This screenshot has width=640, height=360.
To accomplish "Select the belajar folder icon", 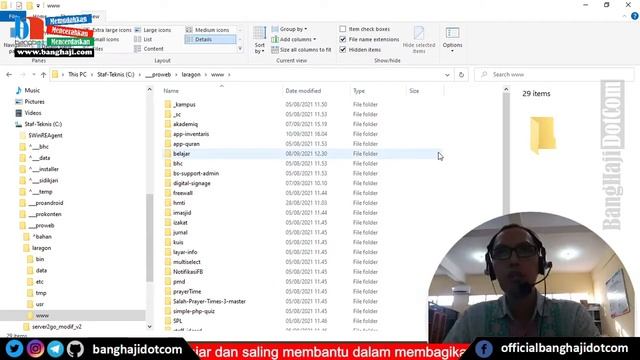I will pyautogui.click(x=168, y=153).
